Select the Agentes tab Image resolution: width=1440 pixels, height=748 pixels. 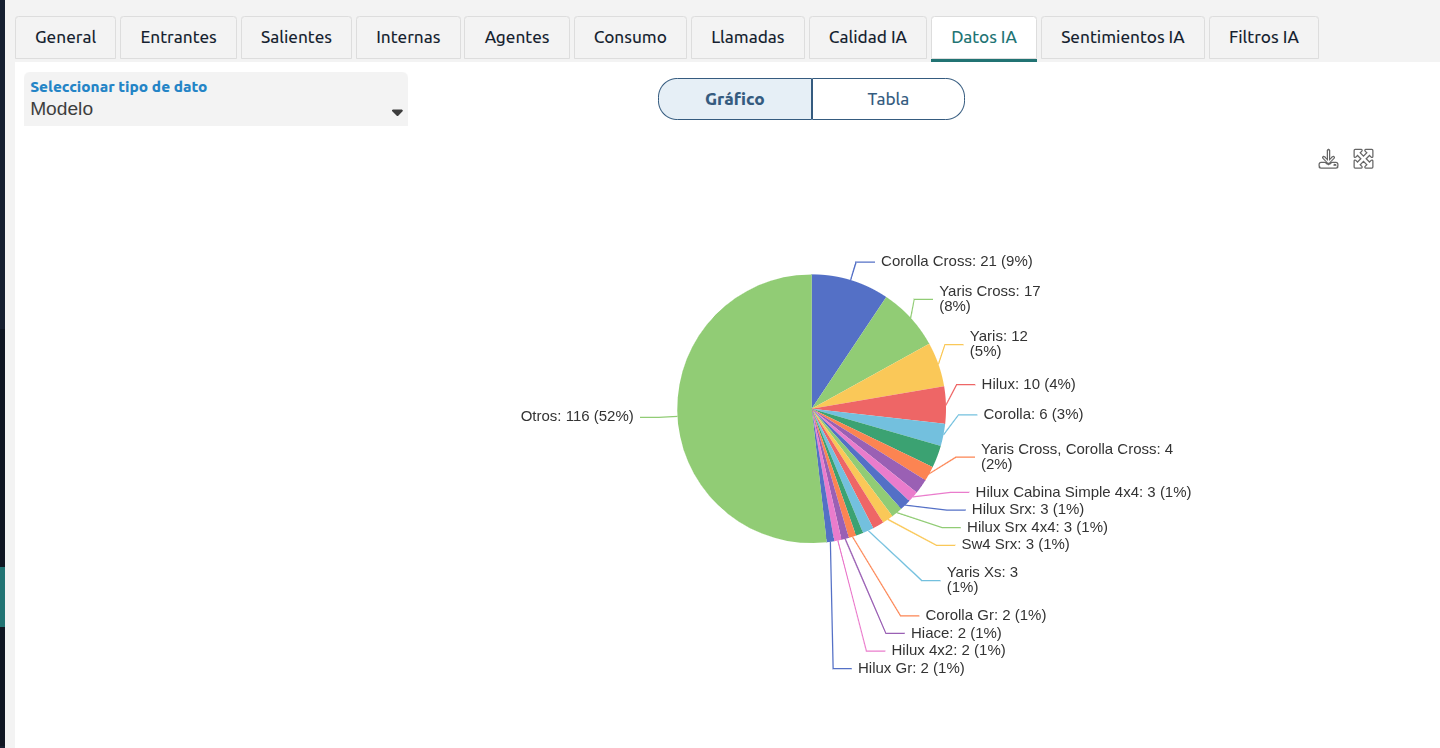click(x=517, y=38)
